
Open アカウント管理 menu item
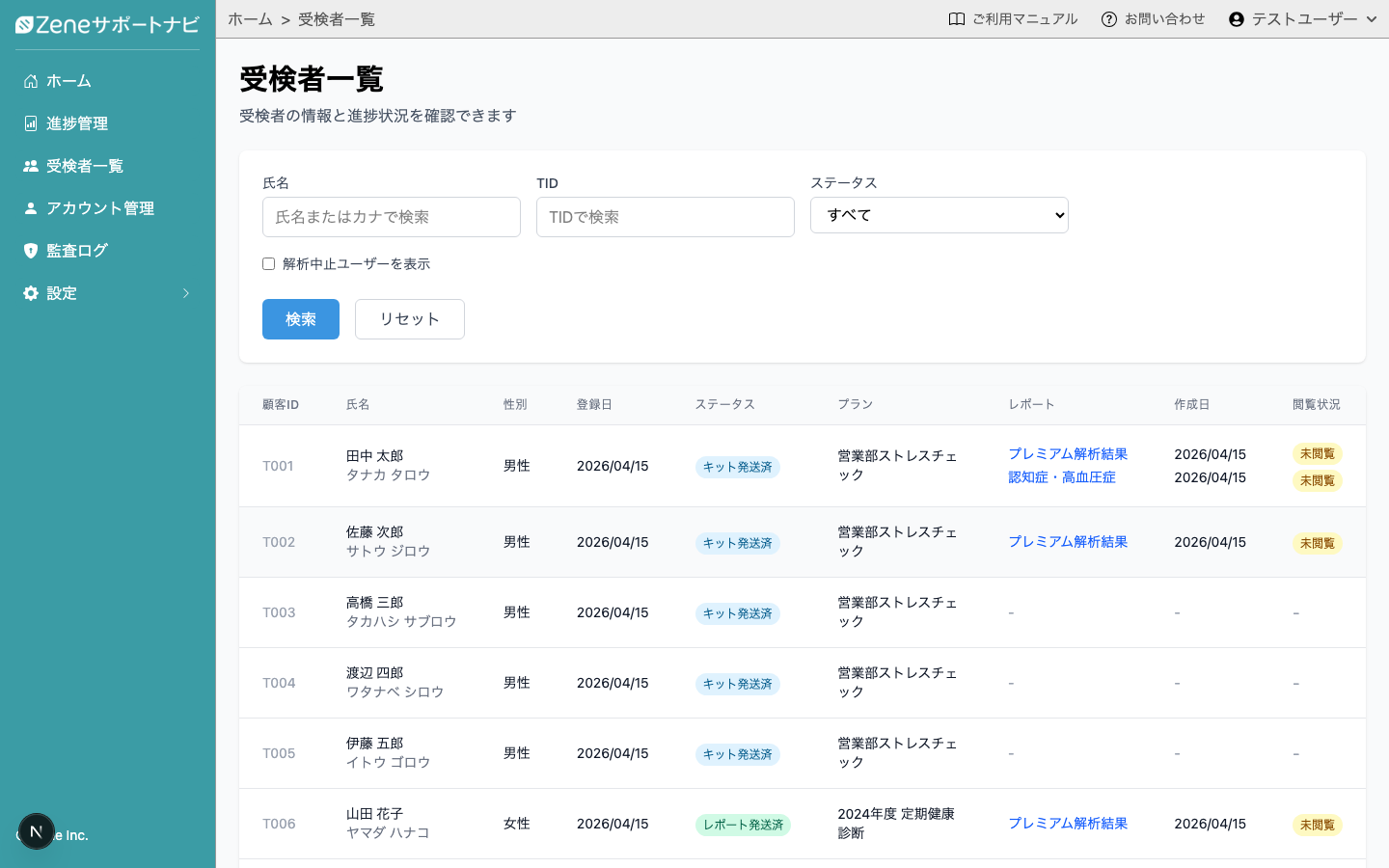tap(107, 208)
